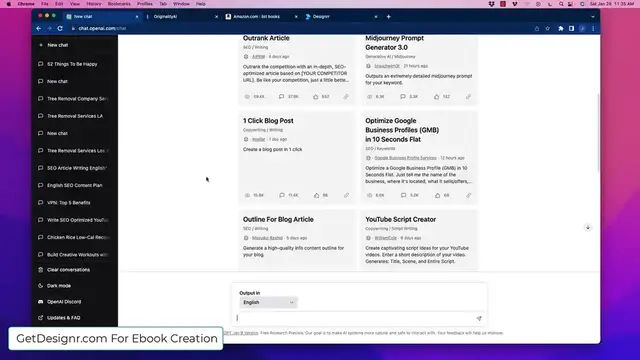Image resolution: width=640 pixels, height=360 pixels.
Task: Open the Midjourney Prompt Generator 3.0 title
Action: tap(394, 42)
